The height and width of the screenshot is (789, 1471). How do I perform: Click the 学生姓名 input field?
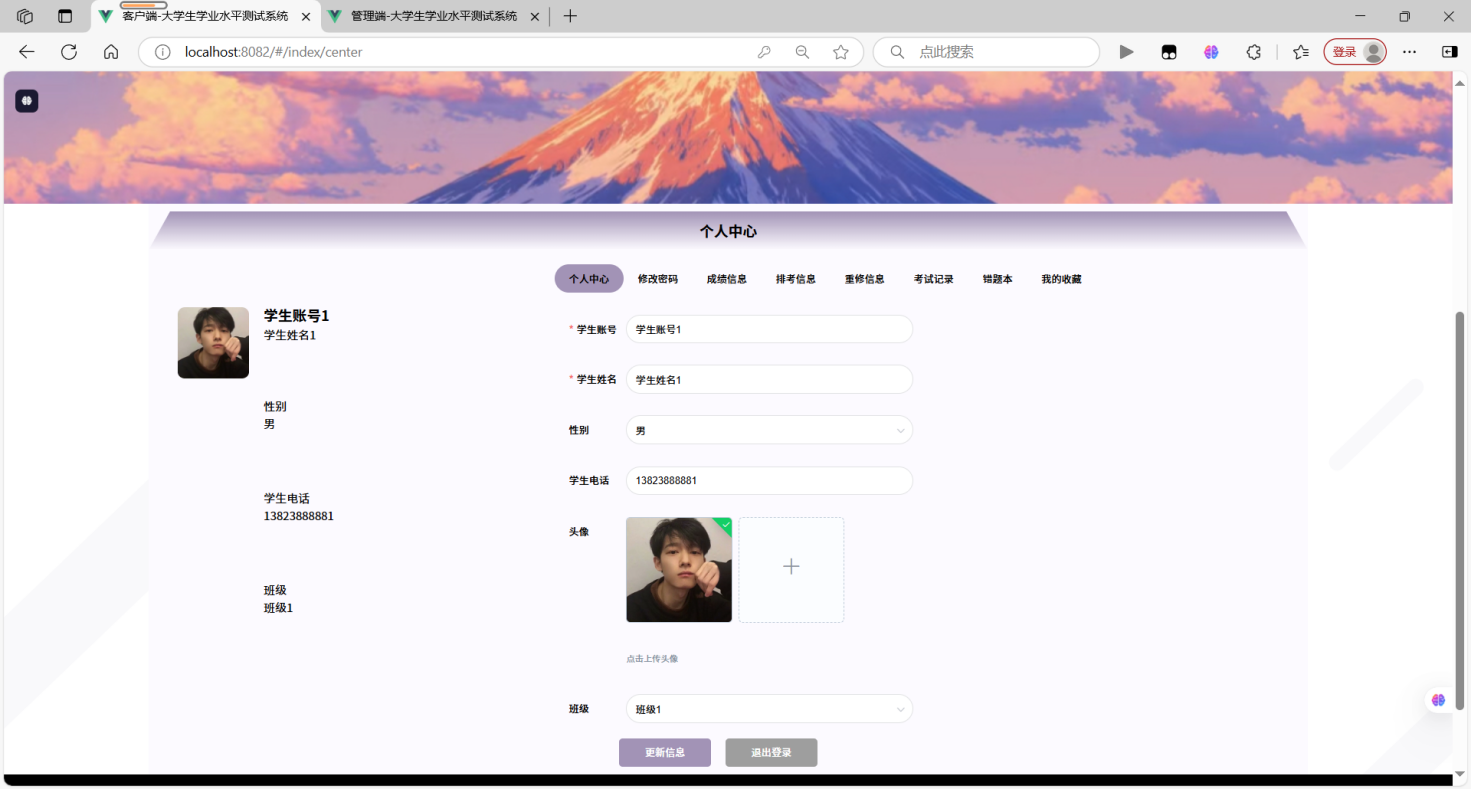pyautogui.click(x=769, y=379)
